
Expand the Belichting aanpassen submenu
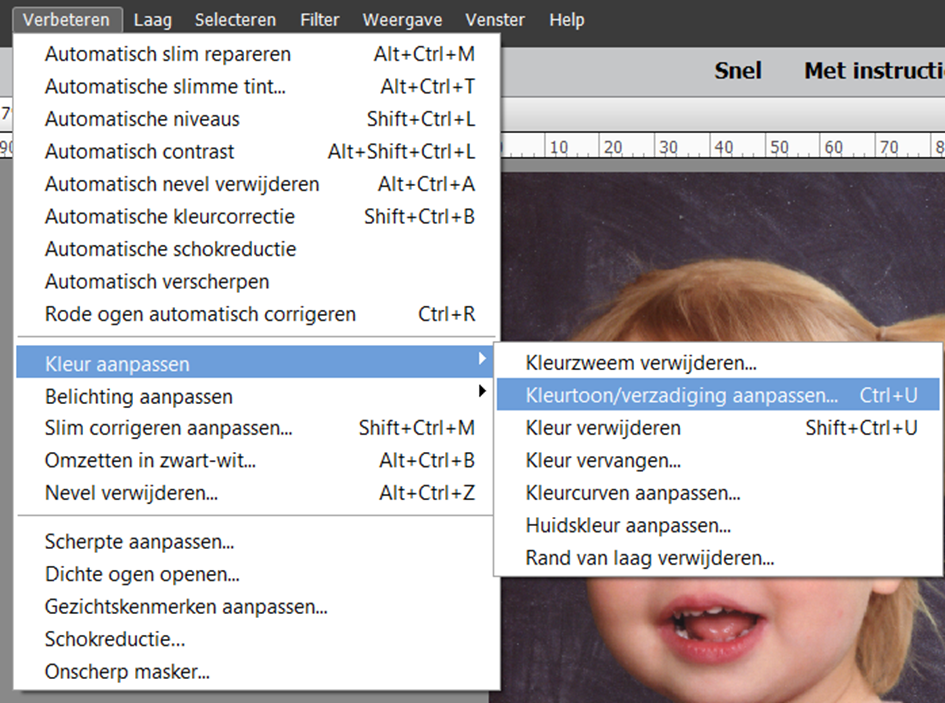[139, 396]
